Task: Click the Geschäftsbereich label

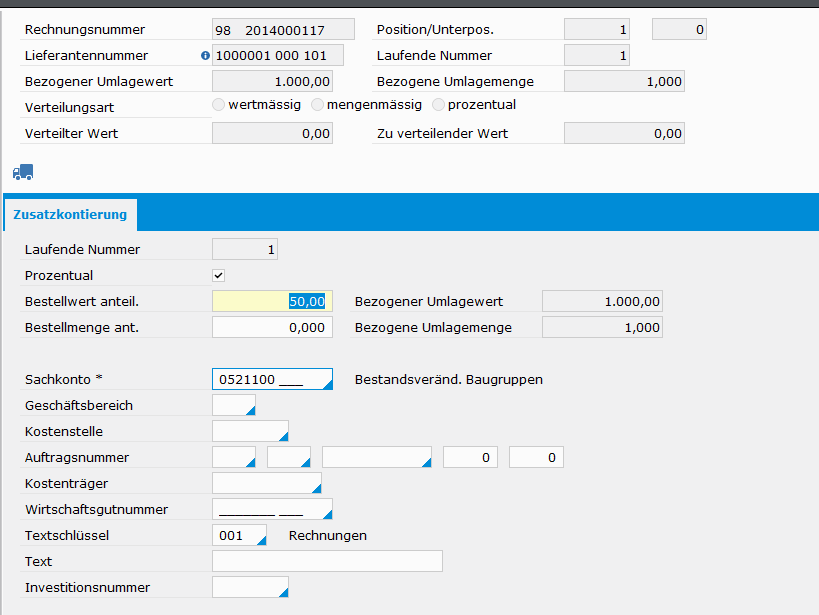Action: pyautogui.click(x=79, y=405)
